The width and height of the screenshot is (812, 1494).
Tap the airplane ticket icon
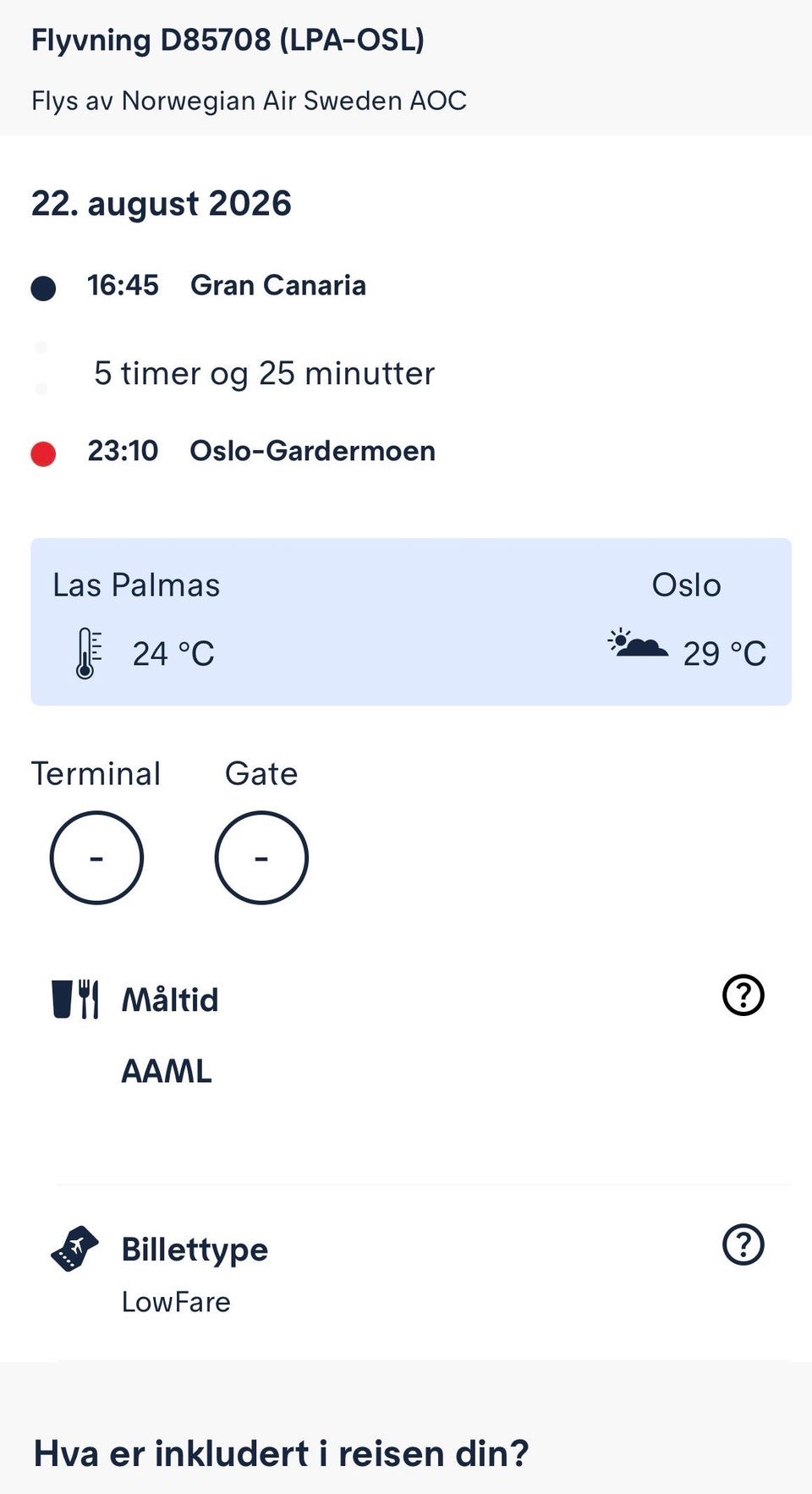(x=74, y=1249)
